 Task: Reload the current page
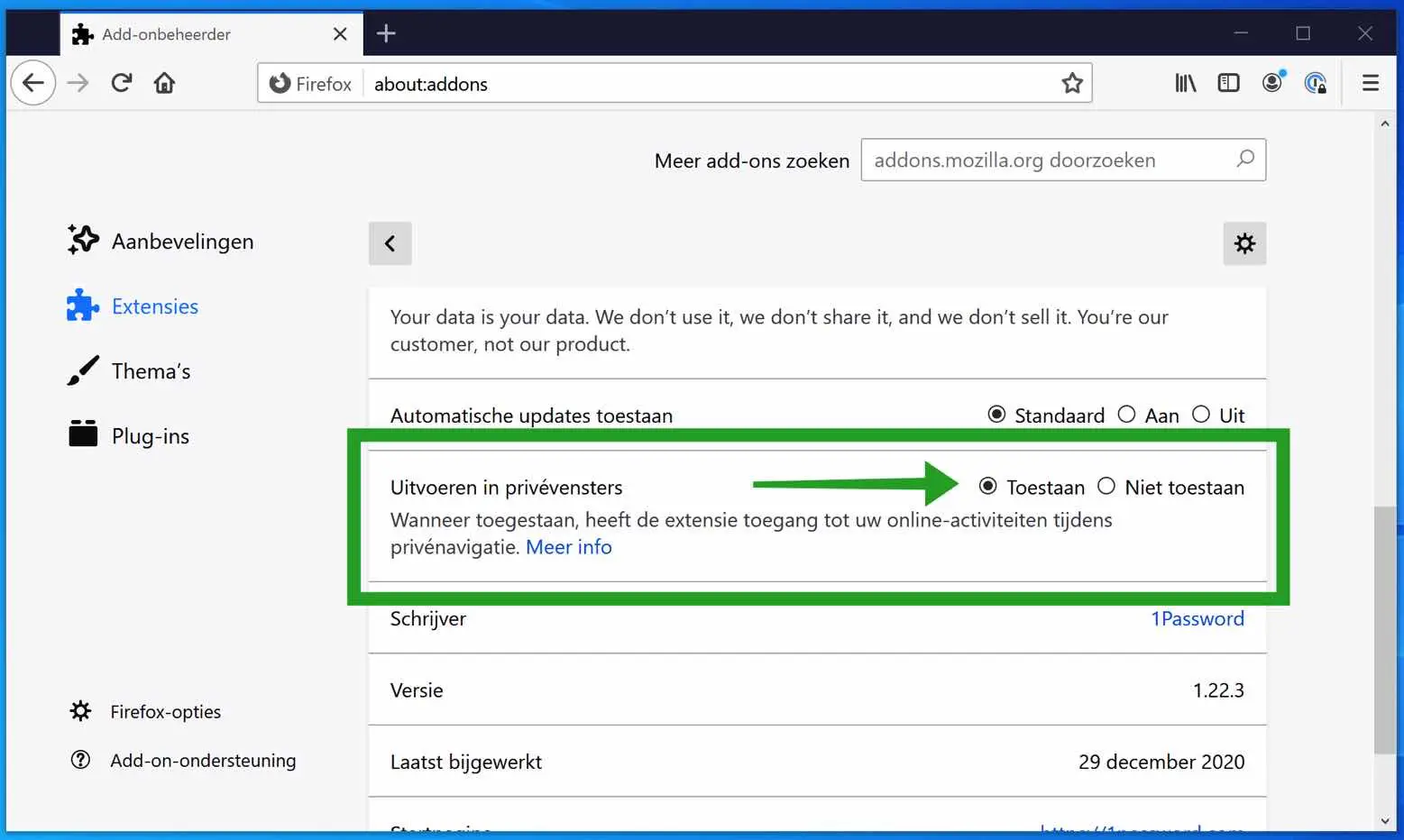tap(122, 83)
